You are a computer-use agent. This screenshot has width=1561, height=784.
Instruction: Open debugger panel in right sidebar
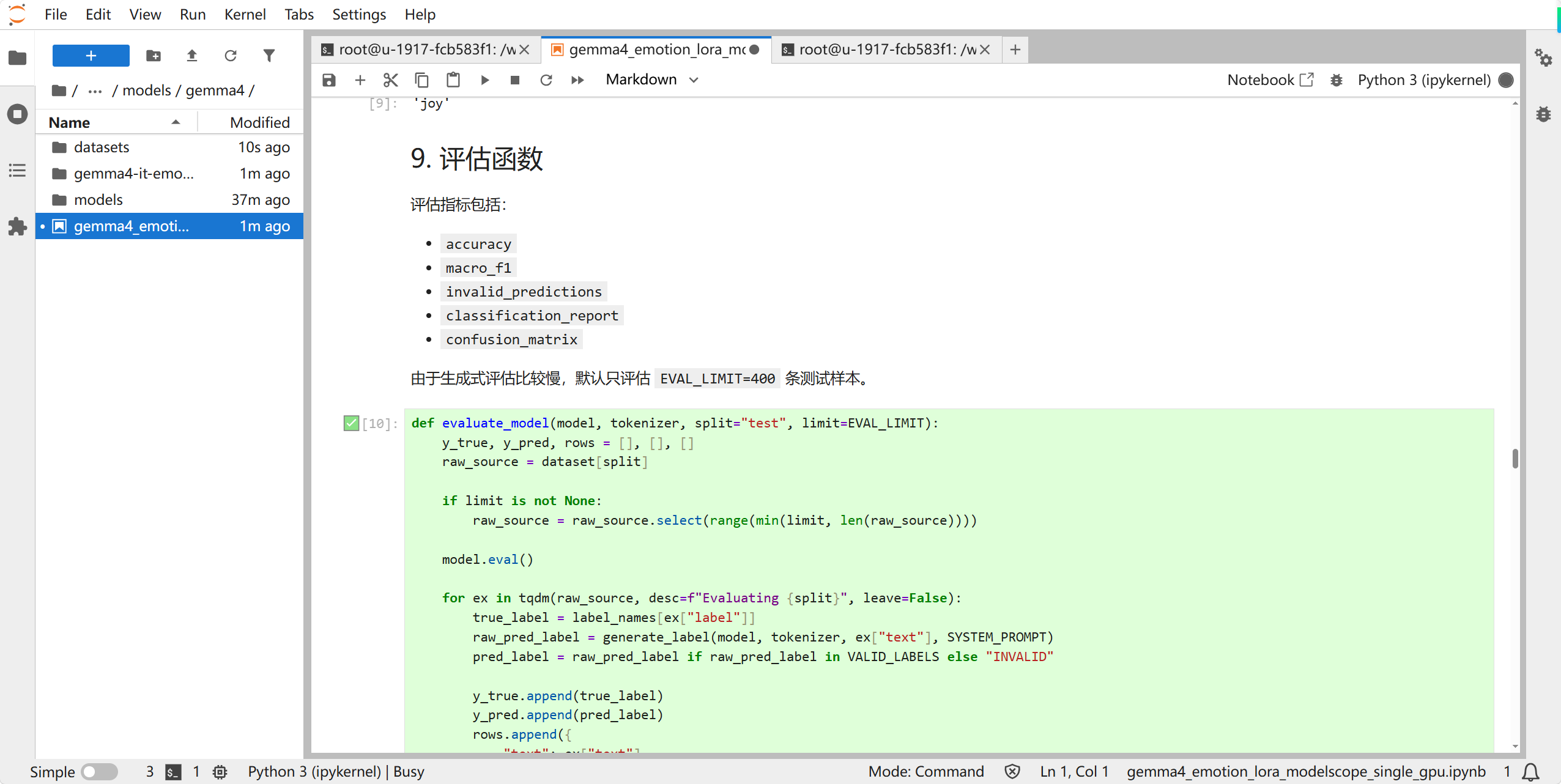tap(1543, 114)
